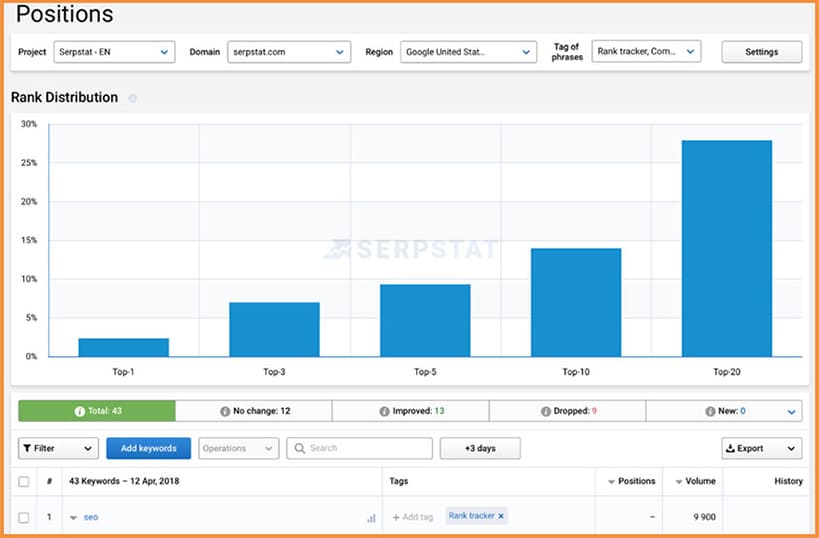The width and height of the screenshot is (819, 538).
Task: Switch to the New: 0 tab
Action: pyautogui.click(x=724, y=411)
